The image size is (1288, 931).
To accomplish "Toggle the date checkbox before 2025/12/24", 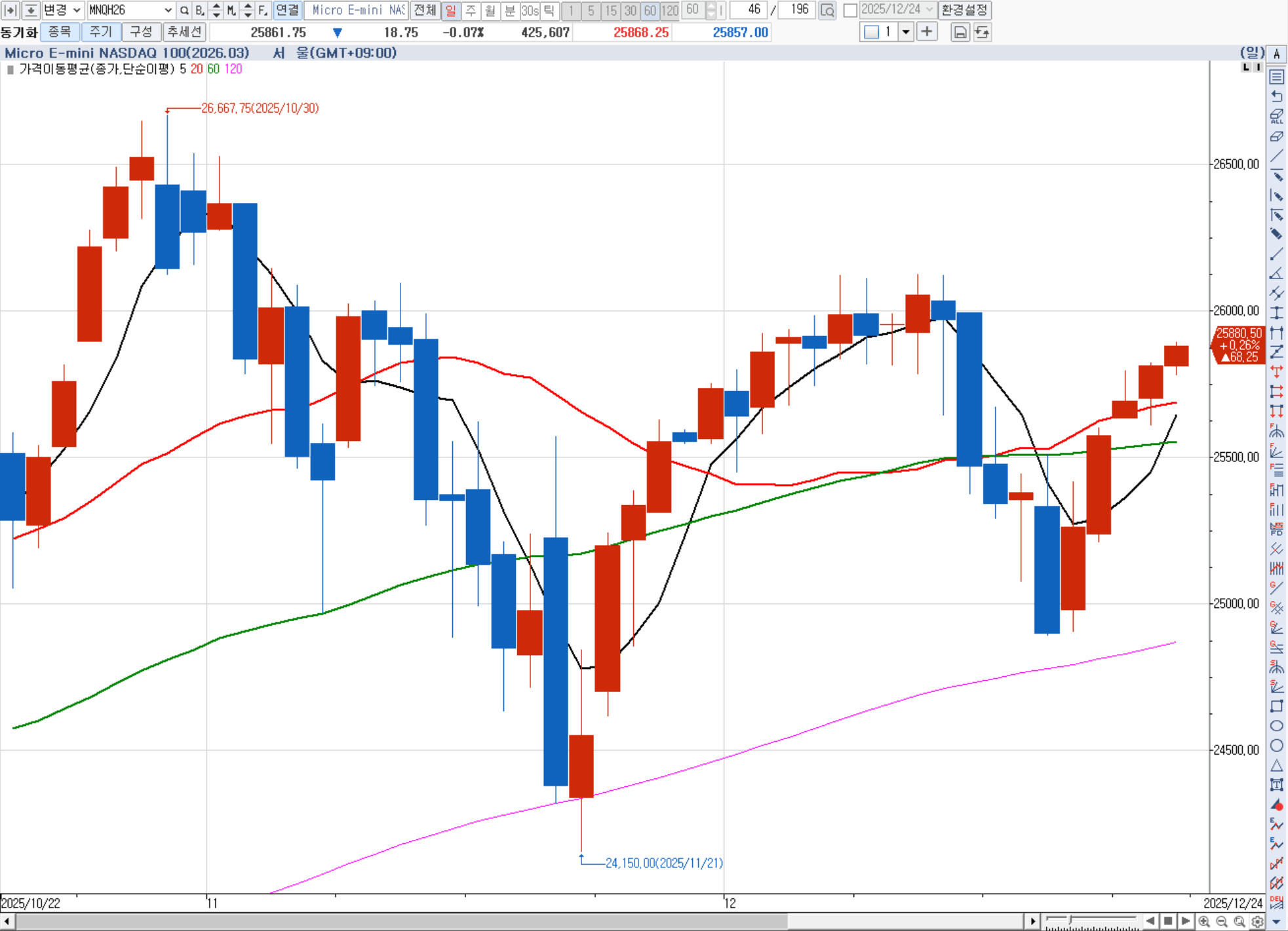I will coord(850,10).
